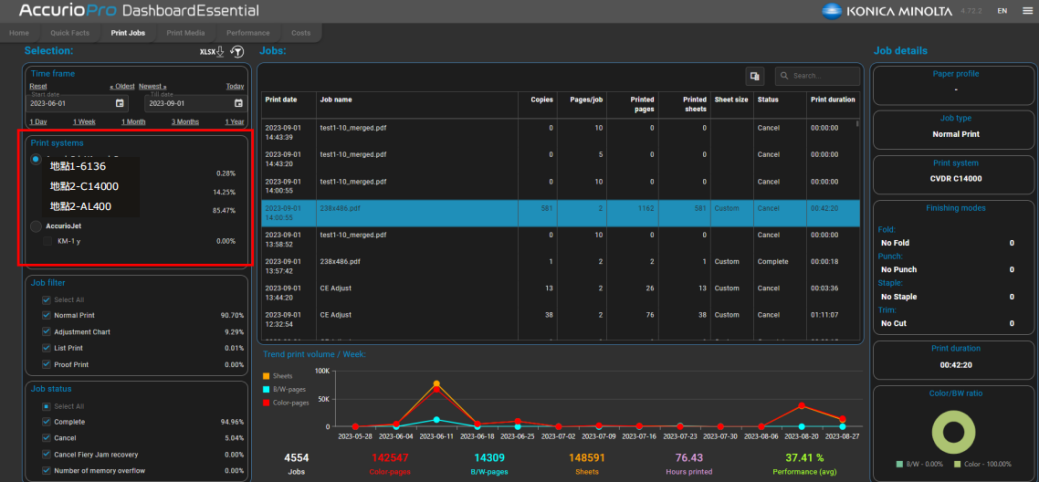The image size is (1039, 482).
Task: Go to the Home tab
Action: point(19,32)
